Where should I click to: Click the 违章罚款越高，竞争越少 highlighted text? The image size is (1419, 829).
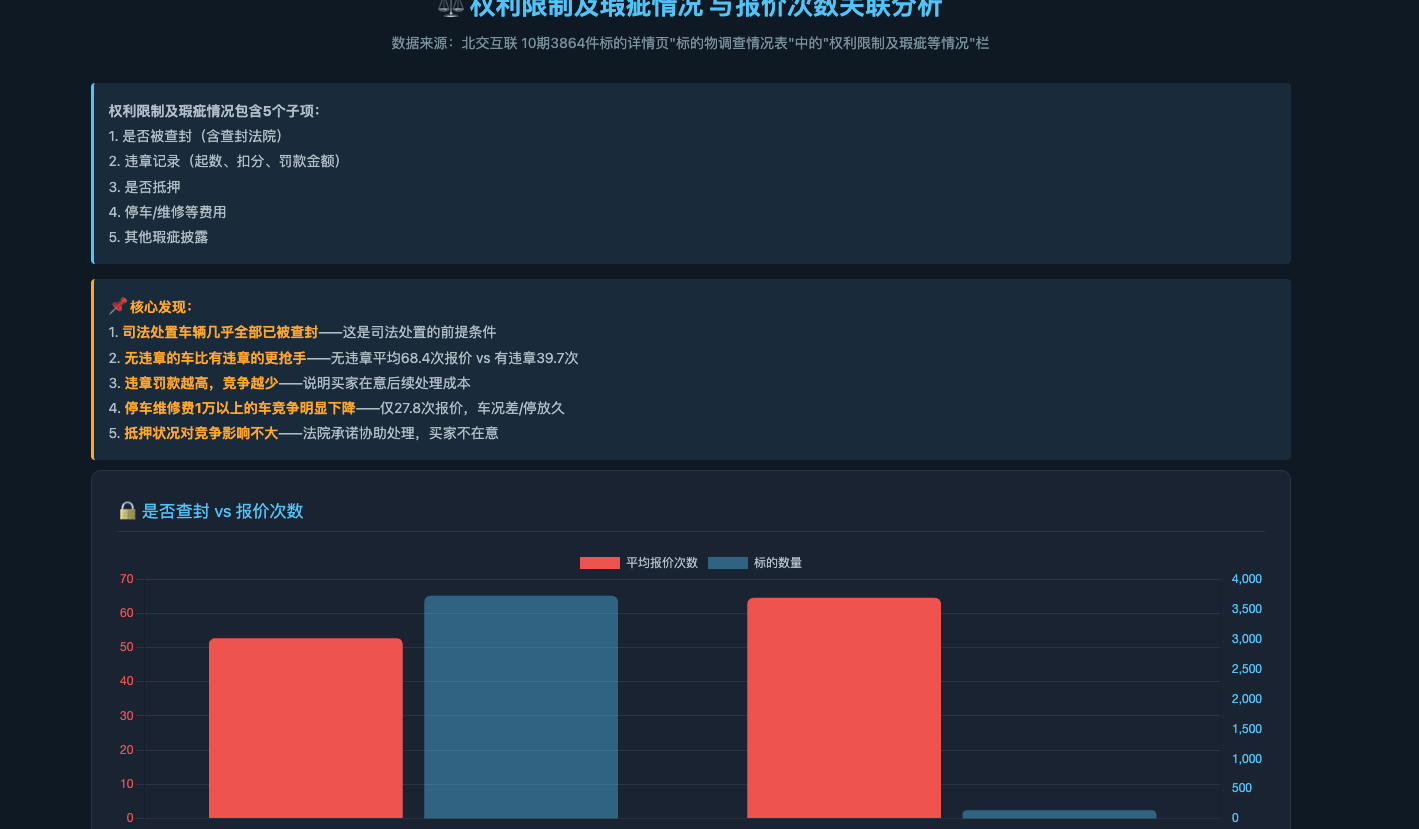pyautogui.click(x=201, y=383)
